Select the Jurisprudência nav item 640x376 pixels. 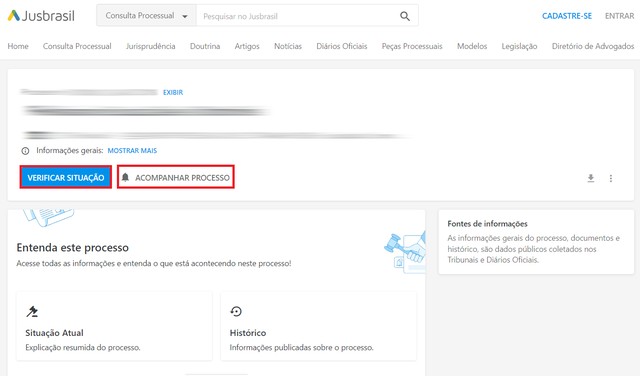pos(151,46)
